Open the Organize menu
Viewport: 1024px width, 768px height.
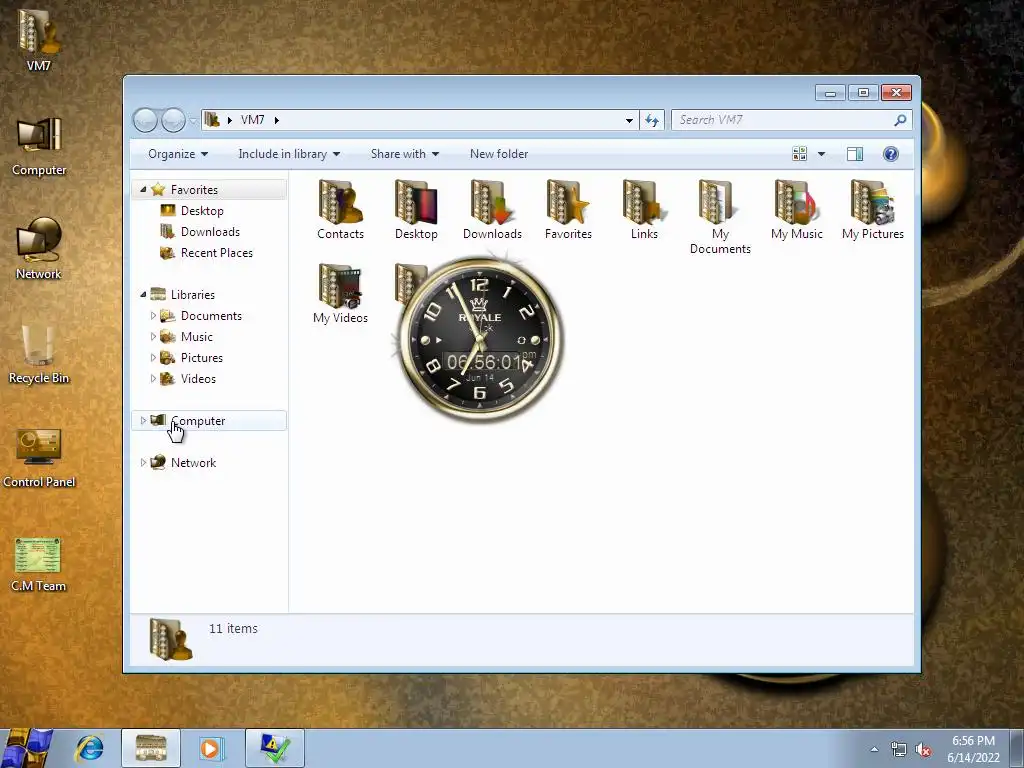(x=178, y=153)
